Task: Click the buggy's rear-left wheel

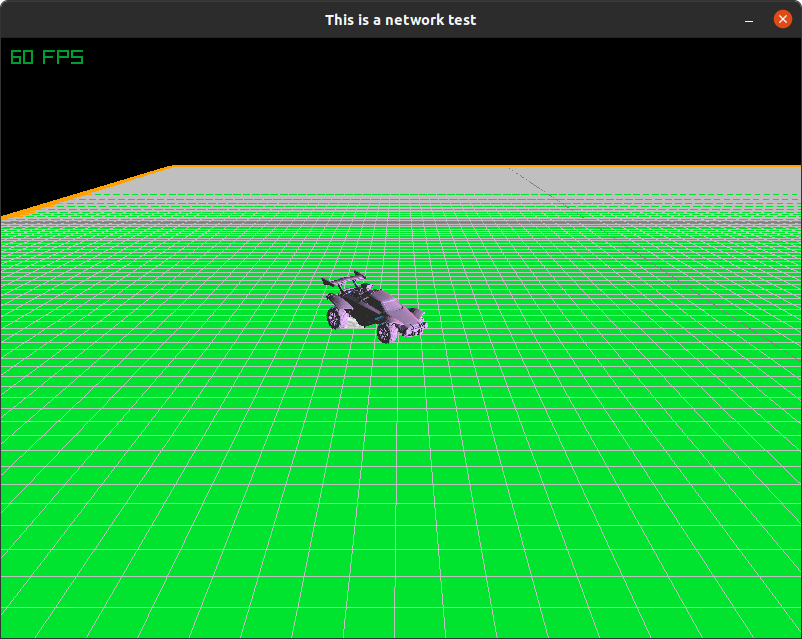Action: pos(334,316)
